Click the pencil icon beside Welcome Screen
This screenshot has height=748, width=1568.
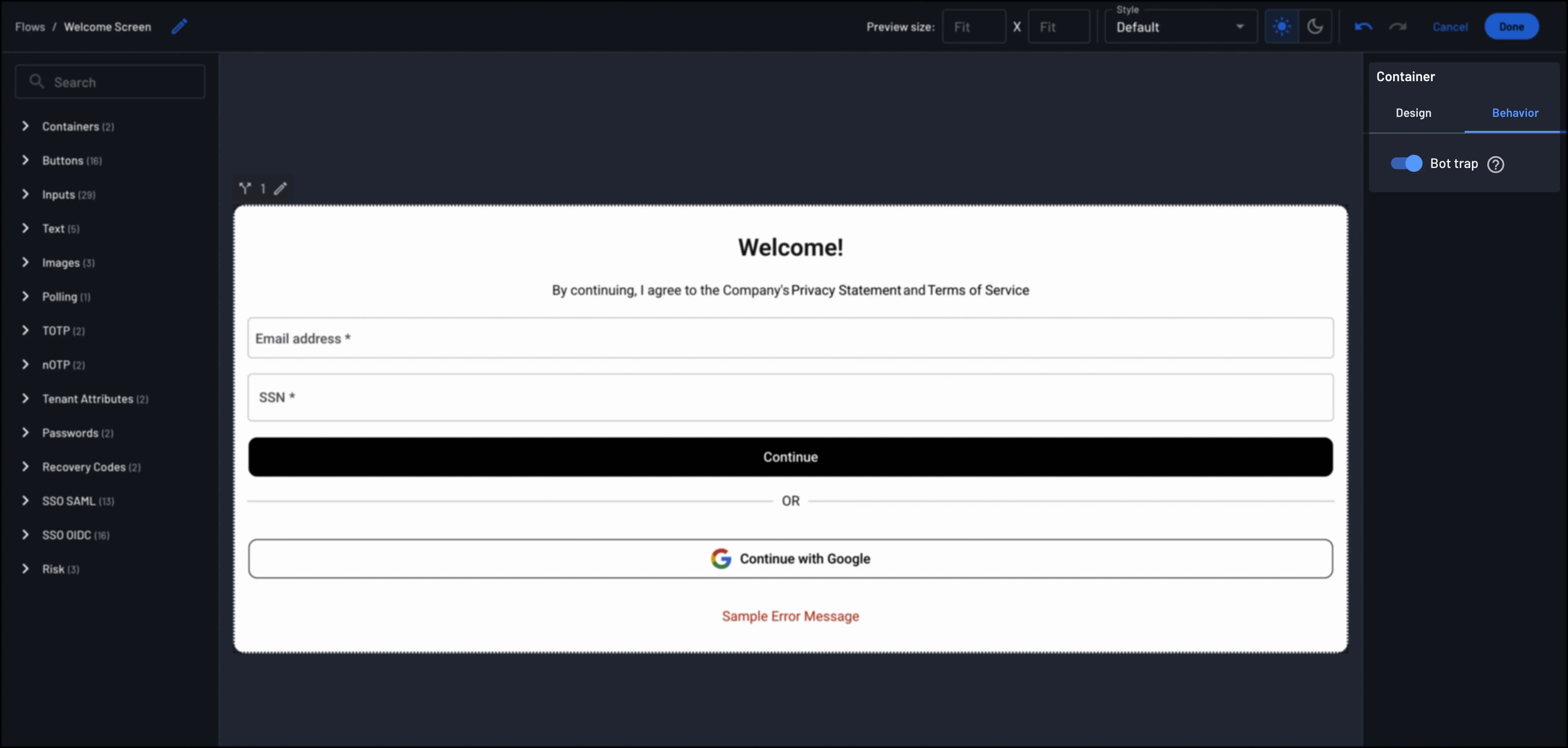pos(179,27)
